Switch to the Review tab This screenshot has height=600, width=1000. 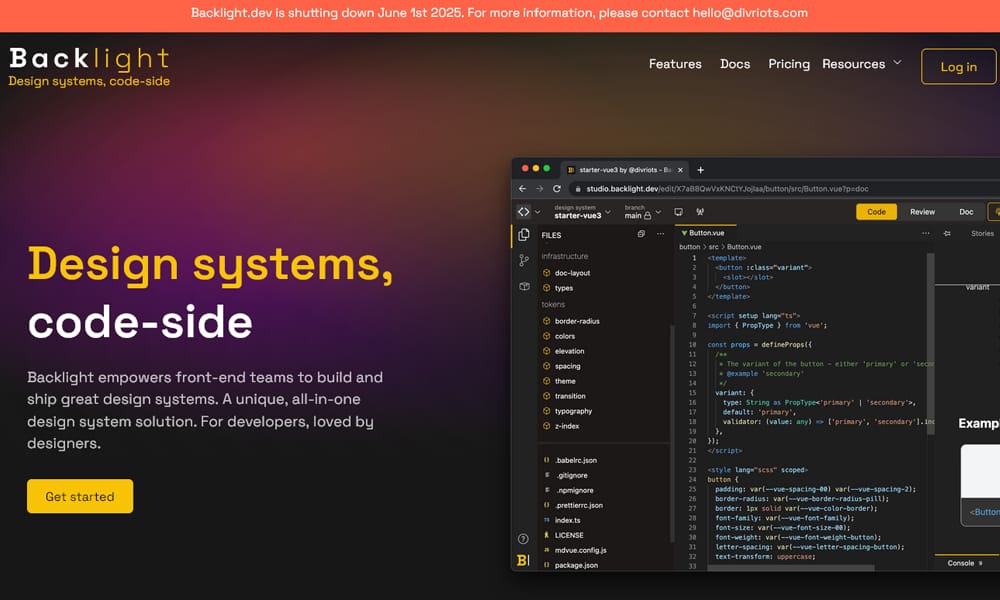click(x=922, y=211)
